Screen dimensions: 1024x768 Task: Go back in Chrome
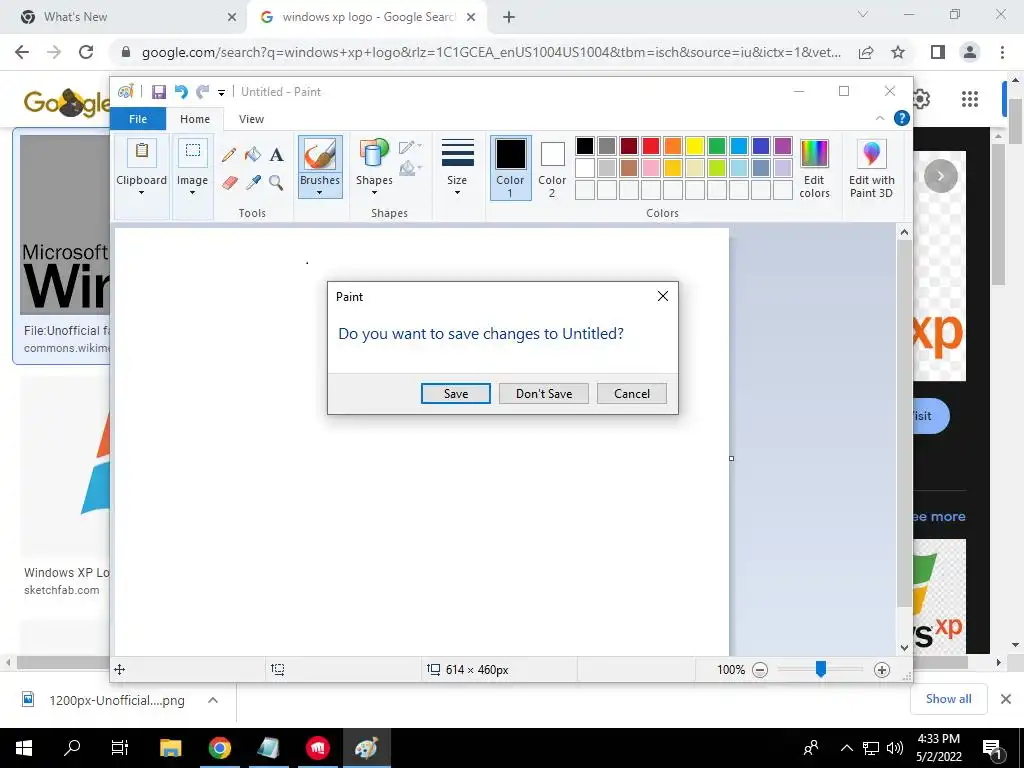click(x=22, y=52)
